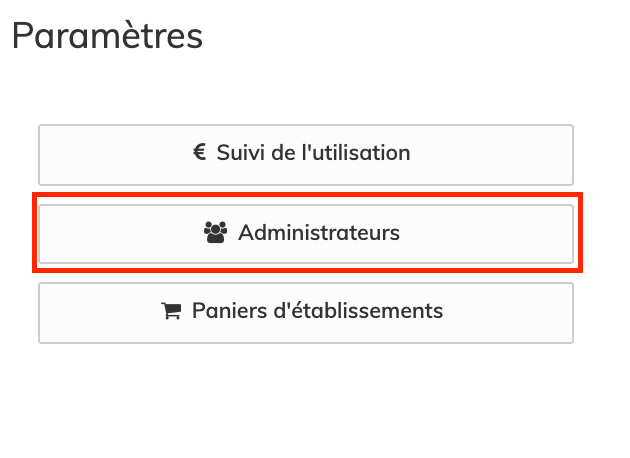Screen dimensions: 630x458
Task: Click the word "Paramètres" at the top
Action: 107,36
